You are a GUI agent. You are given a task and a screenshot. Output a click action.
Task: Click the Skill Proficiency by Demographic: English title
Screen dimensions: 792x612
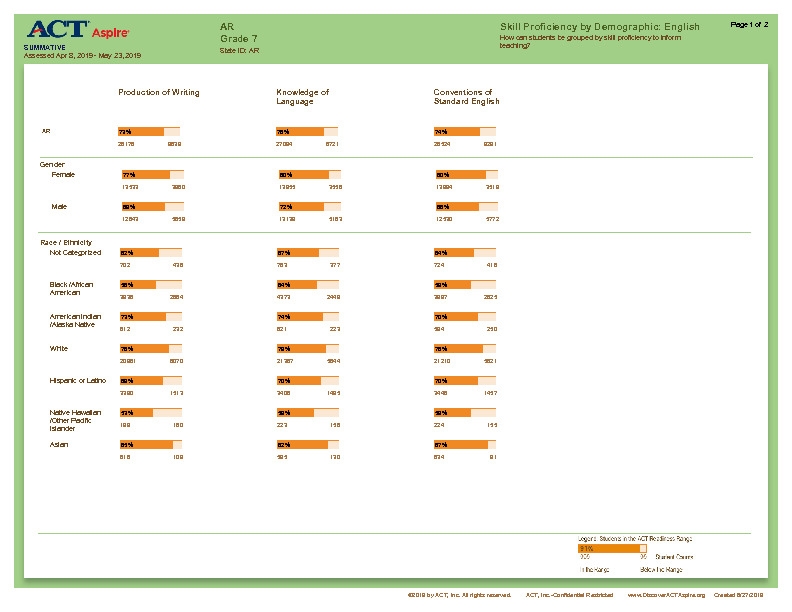(x=599, y=27)
